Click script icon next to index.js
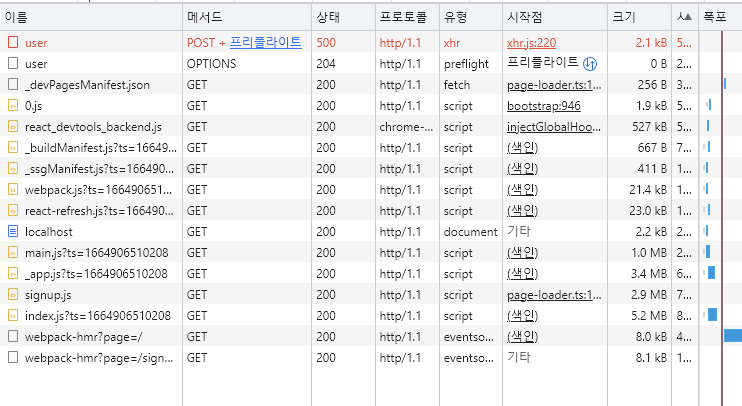Screen dimensions: 742x406 (13, 315)
